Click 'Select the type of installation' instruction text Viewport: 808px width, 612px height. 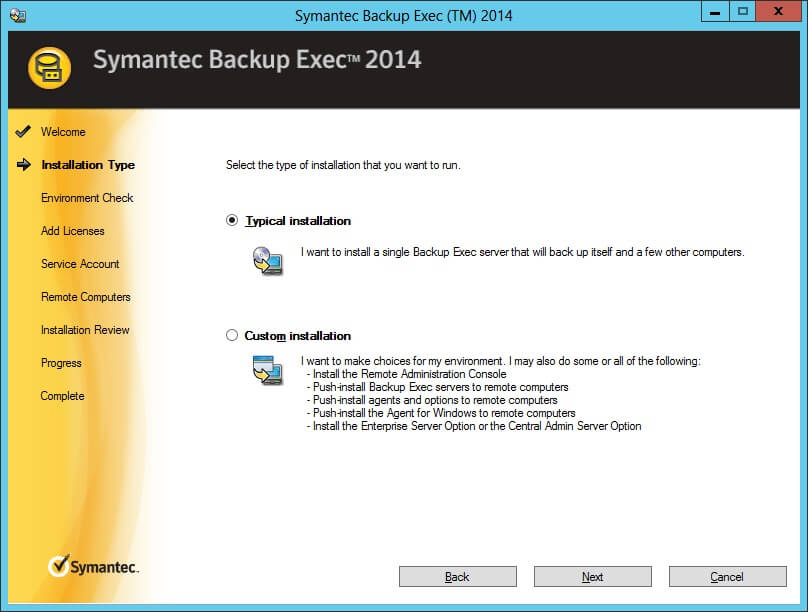(343, 165)
